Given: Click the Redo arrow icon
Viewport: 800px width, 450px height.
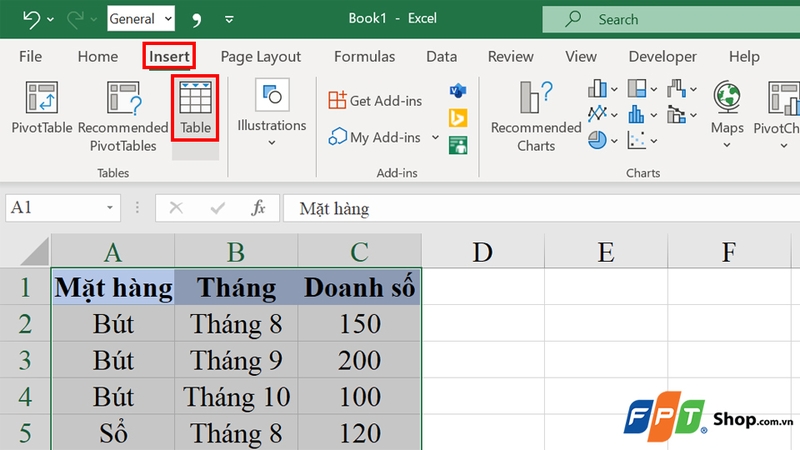Looking at the screenshot, I should (75, 19).
